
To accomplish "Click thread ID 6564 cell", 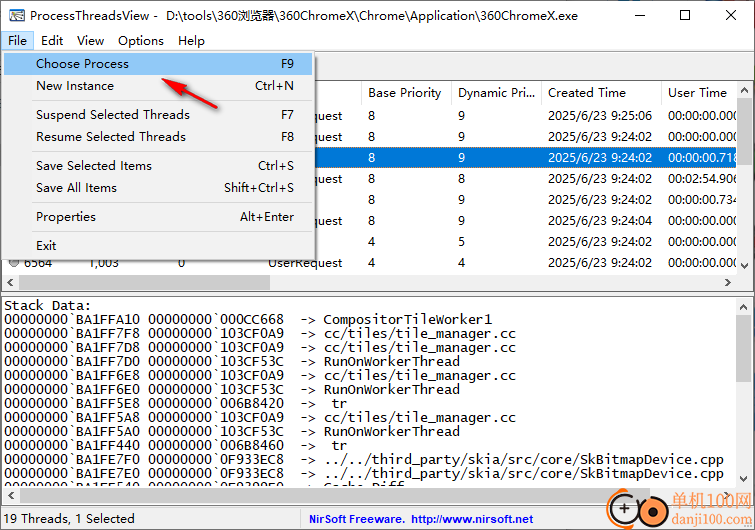I will 38,263.
